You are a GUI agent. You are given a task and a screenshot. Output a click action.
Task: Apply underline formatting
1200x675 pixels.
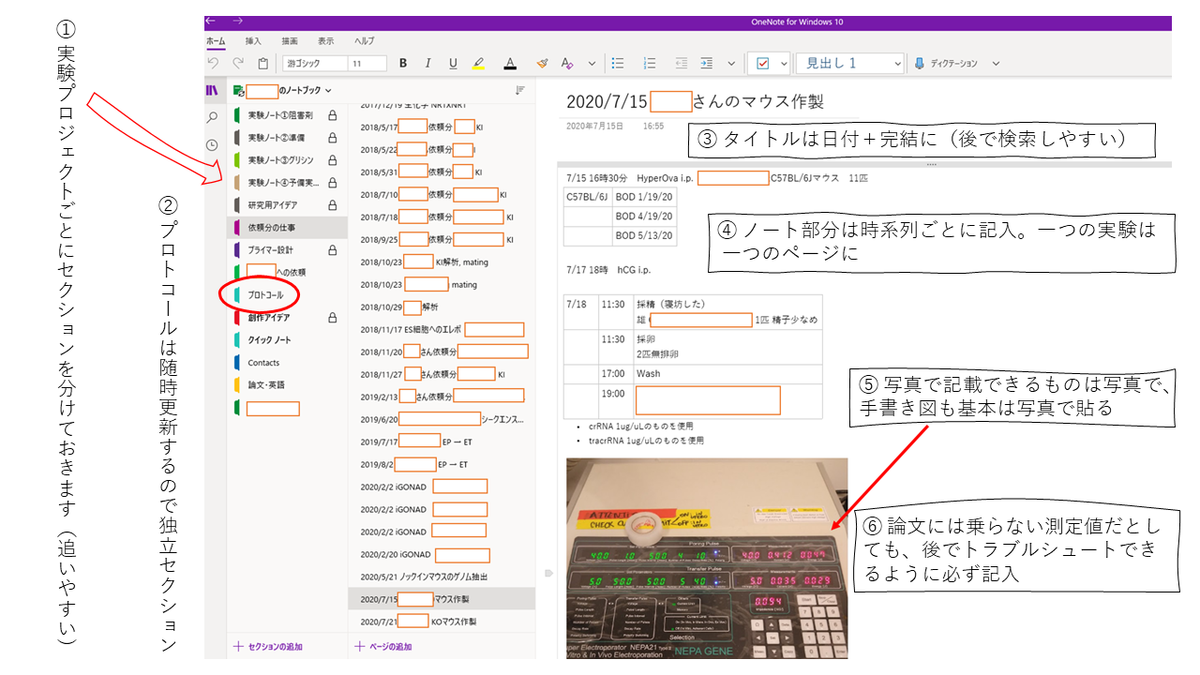pos(453,63)
